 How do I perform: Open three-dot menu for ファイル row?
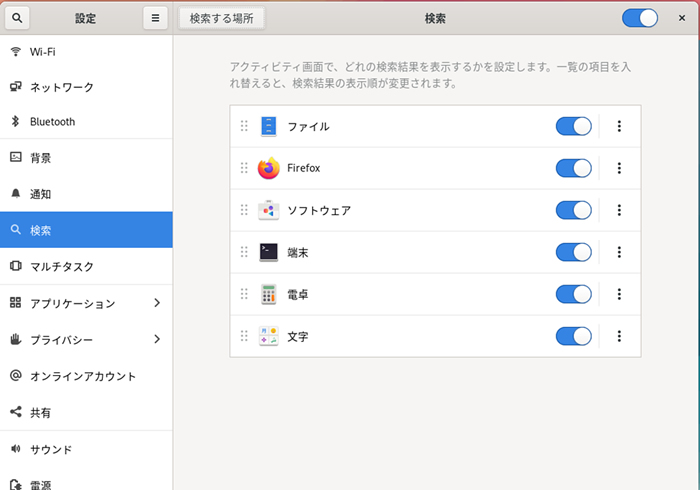(619, 126)
